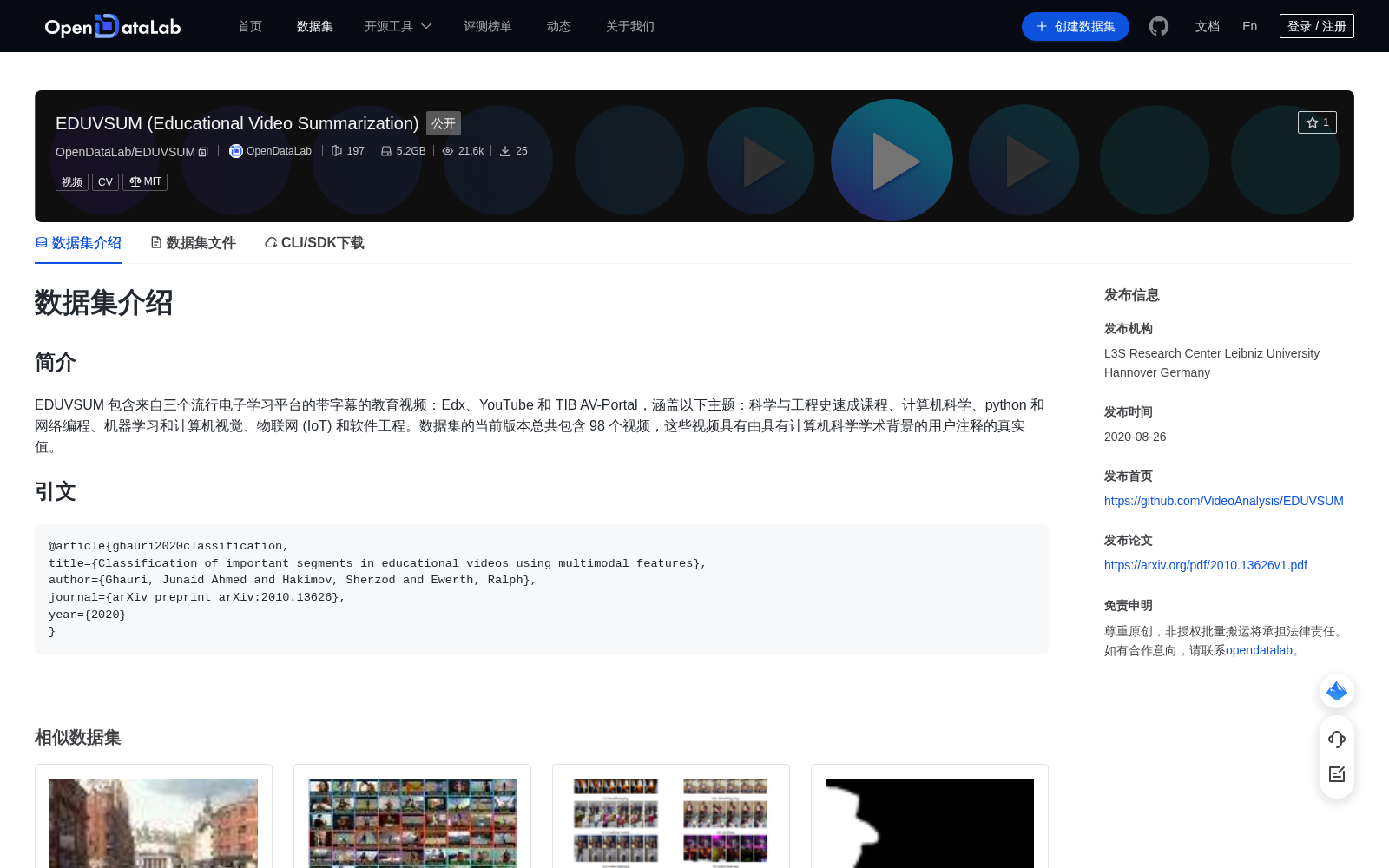Open 评测榜单 navigation item
The width and height of the screenshot is (1389, 868).
point(488,26)
